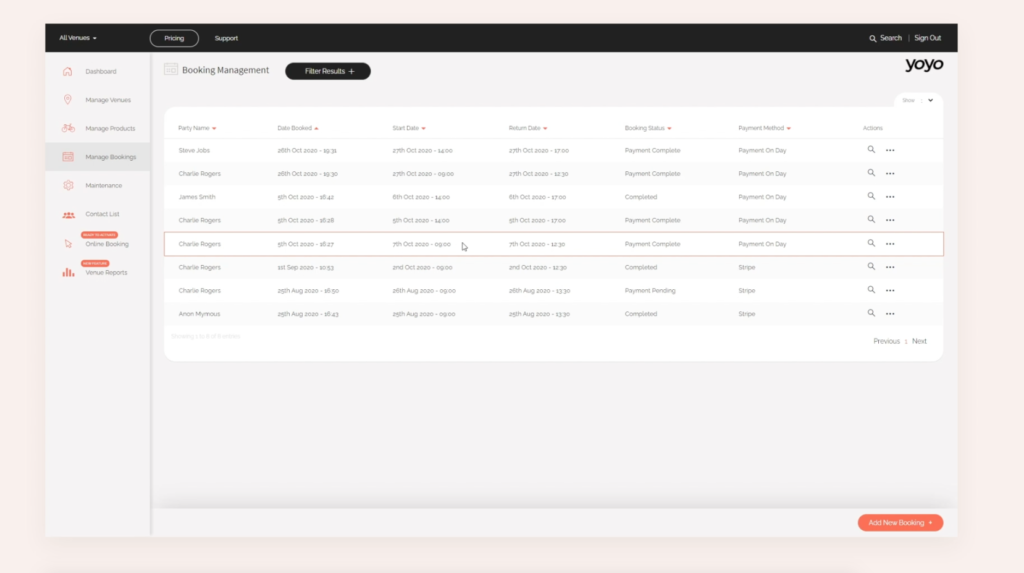Click Filter Results button
Image resolution: width=1024 pixels, height=573 pixels.
click(328, 71)
